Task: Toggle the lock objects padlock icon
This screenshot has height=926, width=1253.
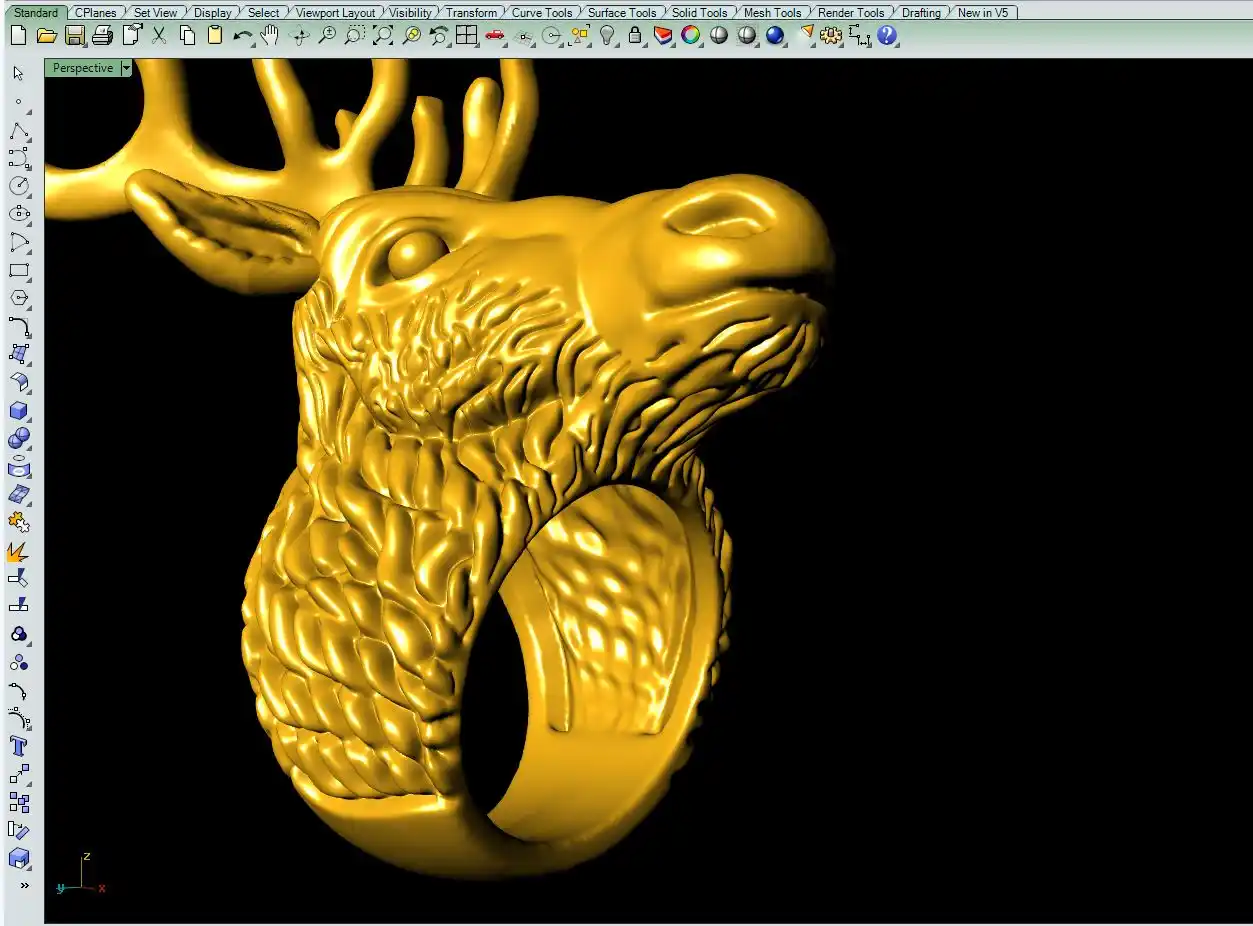Action: pos(634,36)
